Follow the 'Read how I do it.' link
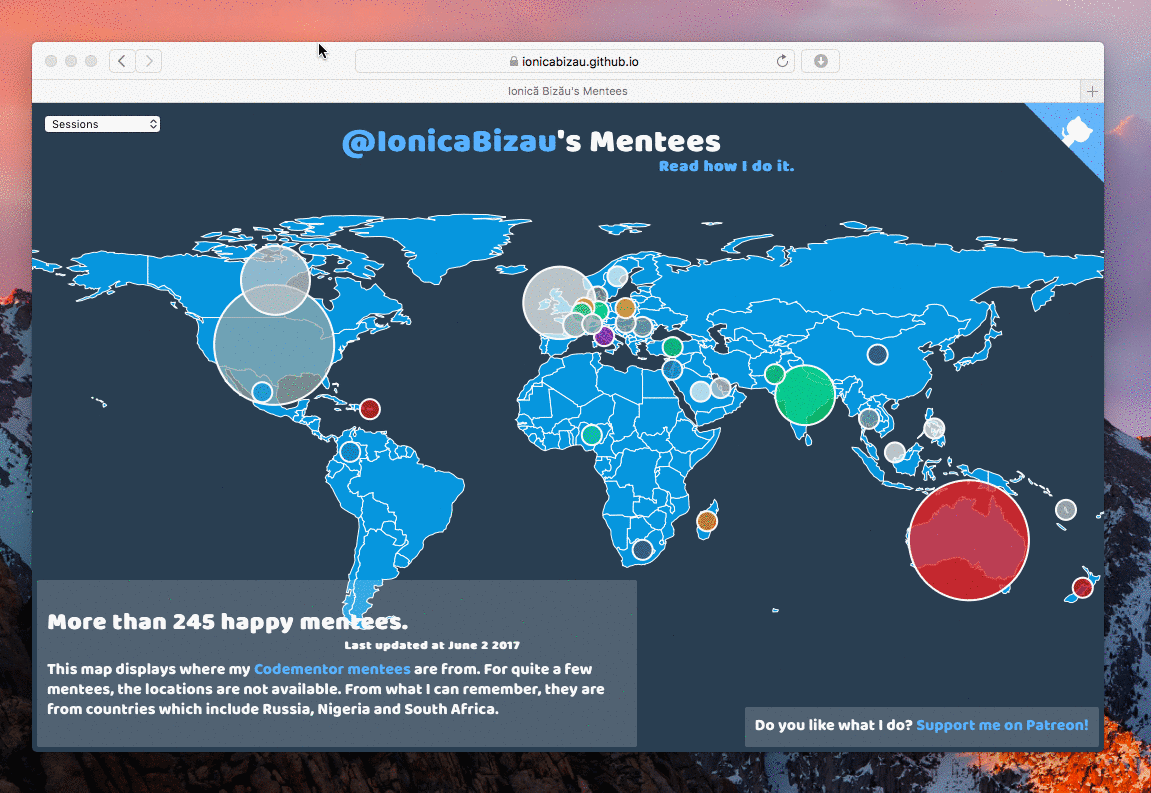The width and height of the screenshot is (1151, 793). coord(726,166)
